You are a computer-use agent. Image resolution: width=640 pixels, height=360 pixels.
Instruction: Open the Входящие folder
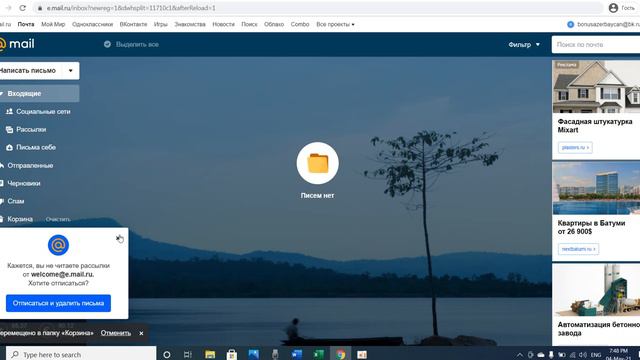(x=39, y=93)
